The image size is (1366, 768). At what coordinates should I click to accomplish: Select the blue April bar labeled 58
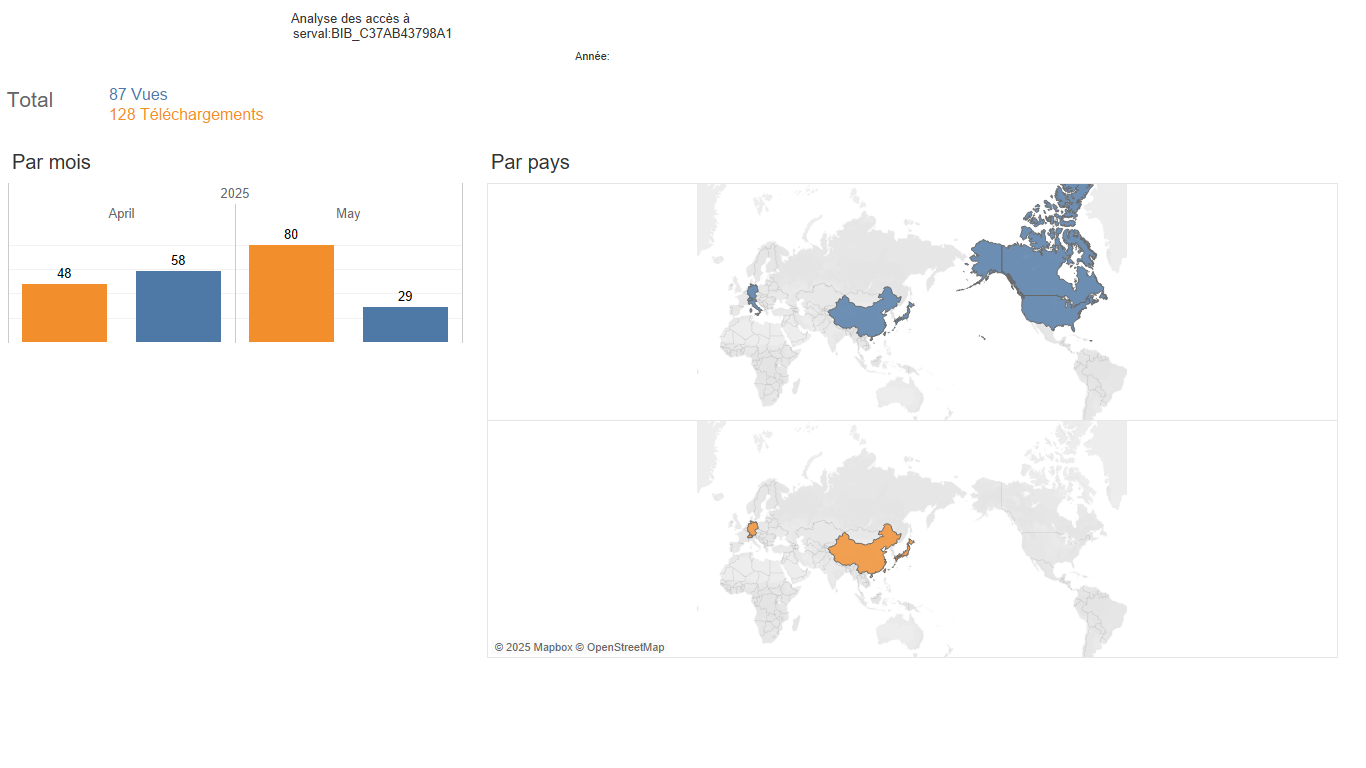click(178, 307)
